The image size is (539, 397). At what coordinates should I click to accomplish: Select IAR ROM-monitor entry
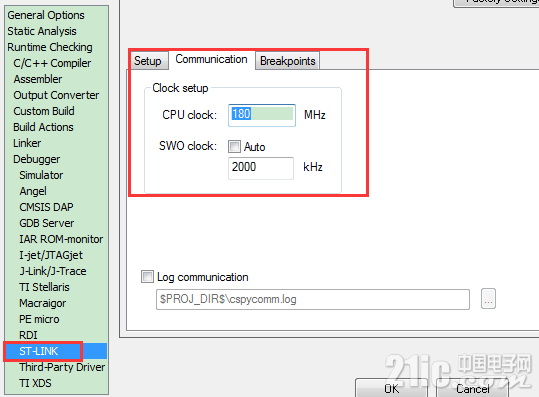(61, 239)
